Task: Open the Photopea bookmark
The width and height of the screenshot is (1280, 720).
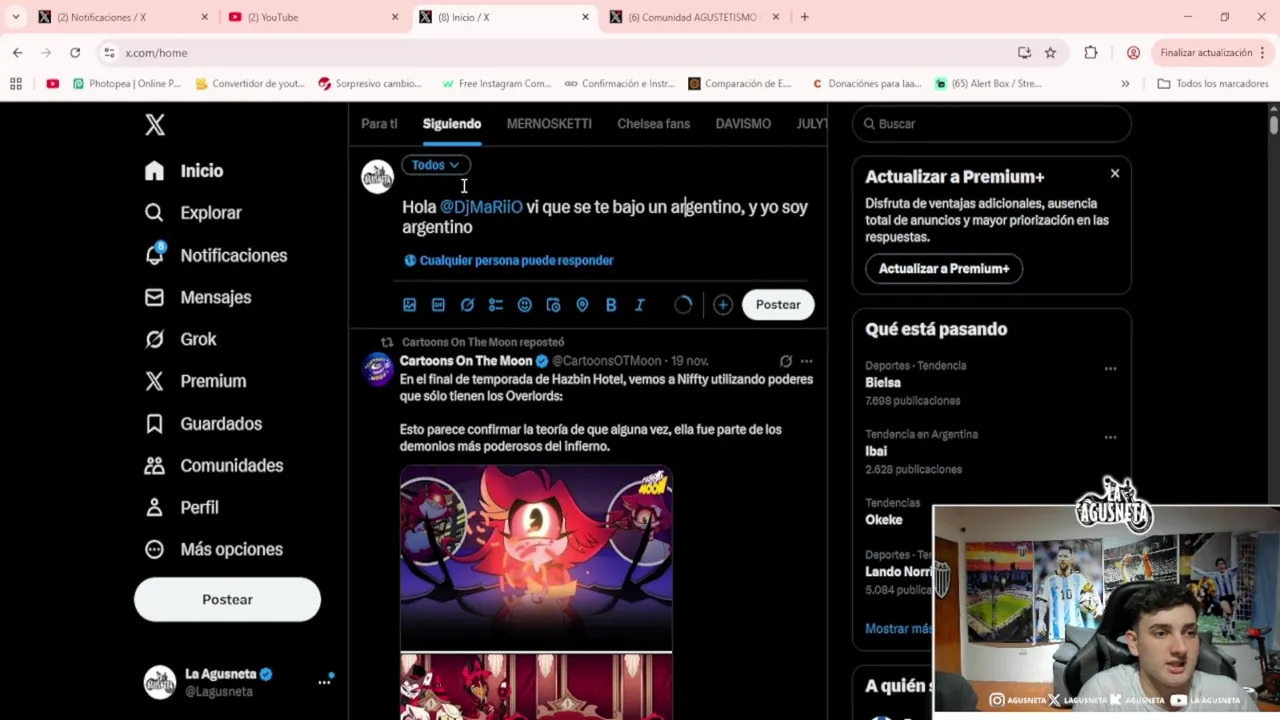Action: pyautogui.click(x=127, y=84)
